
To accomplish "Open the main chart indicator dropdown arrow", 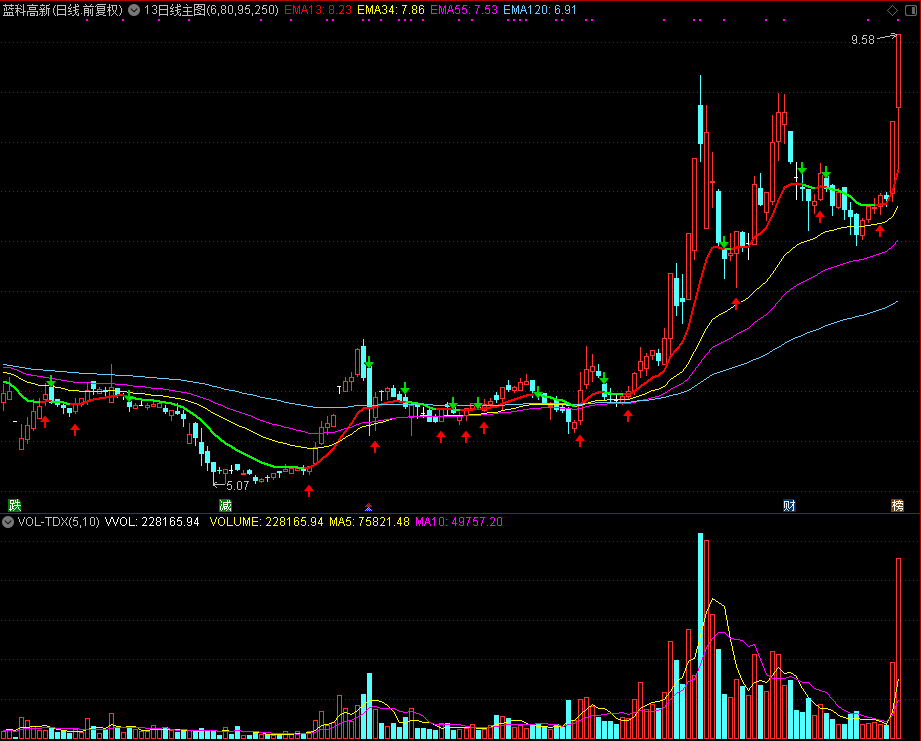I will (x=134, y=10).
